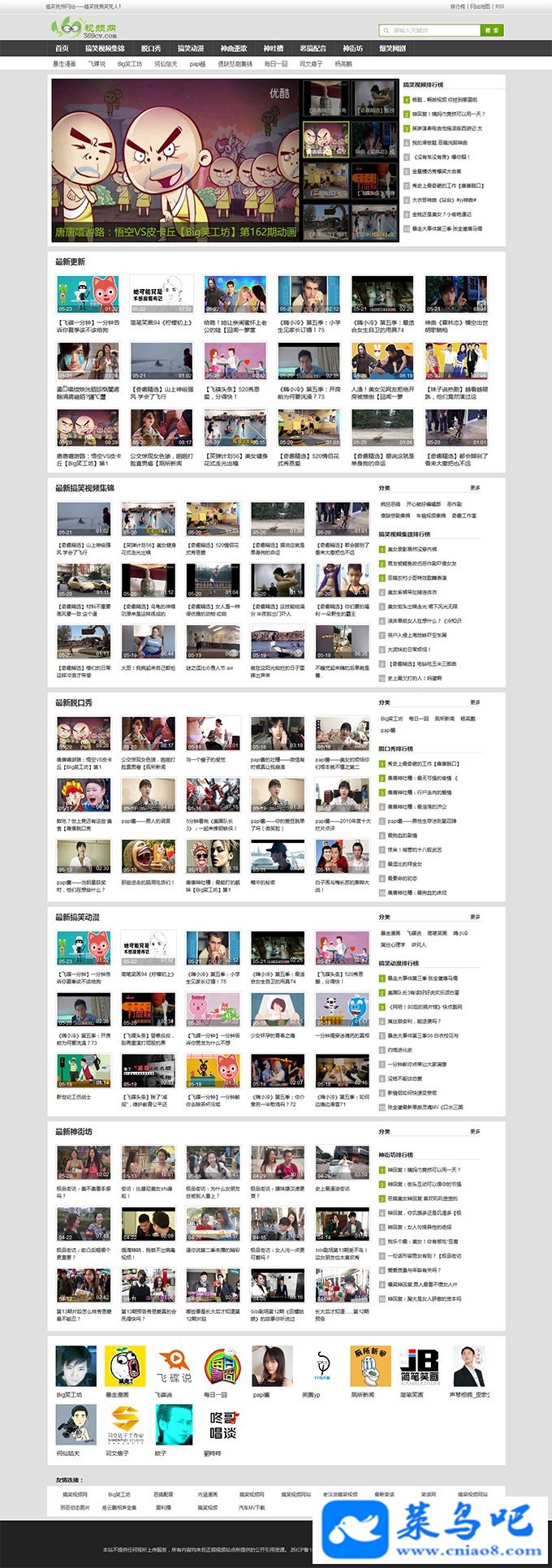552x1568 pixels.
Task: Click the 内涵漫画 friendly link in the footer
Action: click(208, 1494)
